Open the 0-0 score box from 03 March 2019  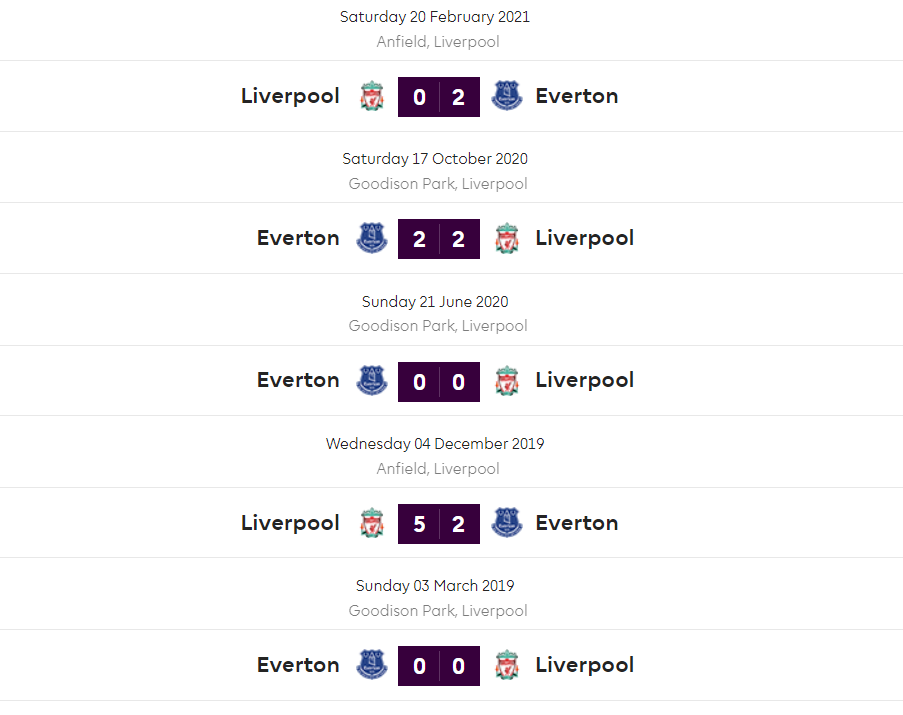coord(439,666)
